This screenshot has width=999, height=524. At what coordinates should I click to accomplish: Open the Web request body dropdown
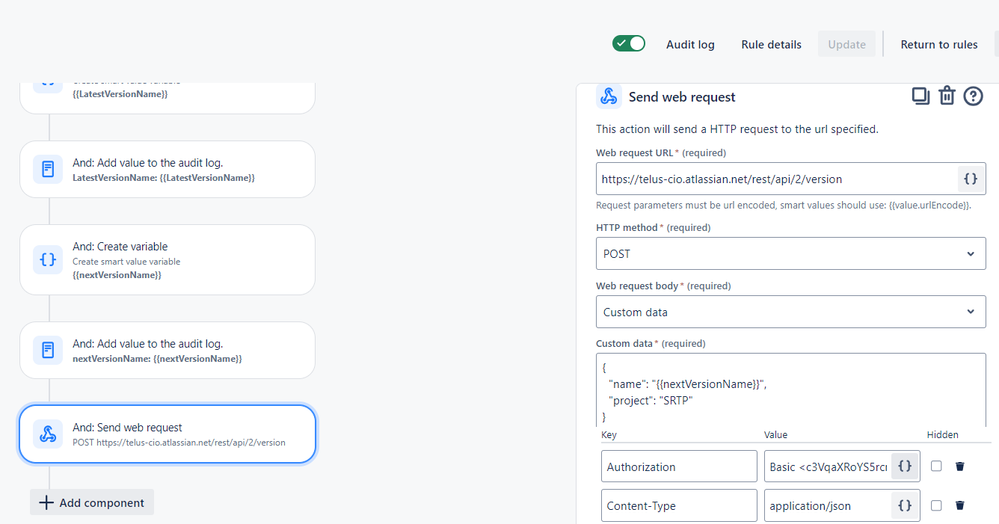[791, 312]
